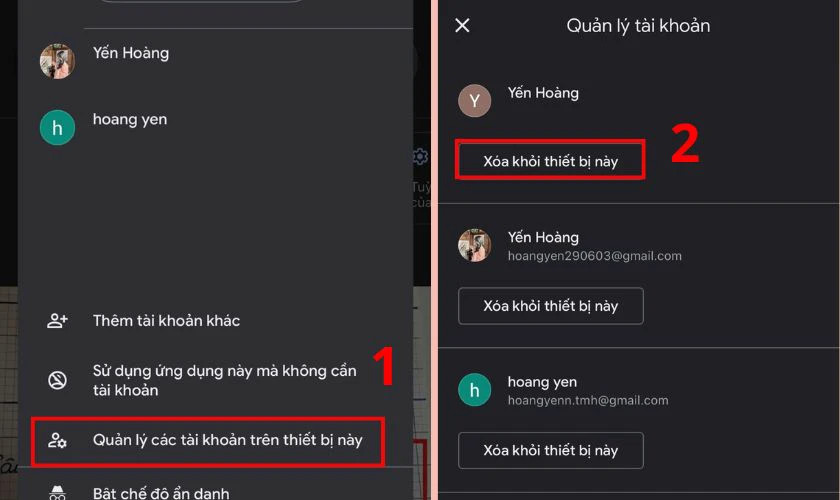Remove first Yến Hoàng account via highlighted button
840x500 pixels.
[550, 160]
